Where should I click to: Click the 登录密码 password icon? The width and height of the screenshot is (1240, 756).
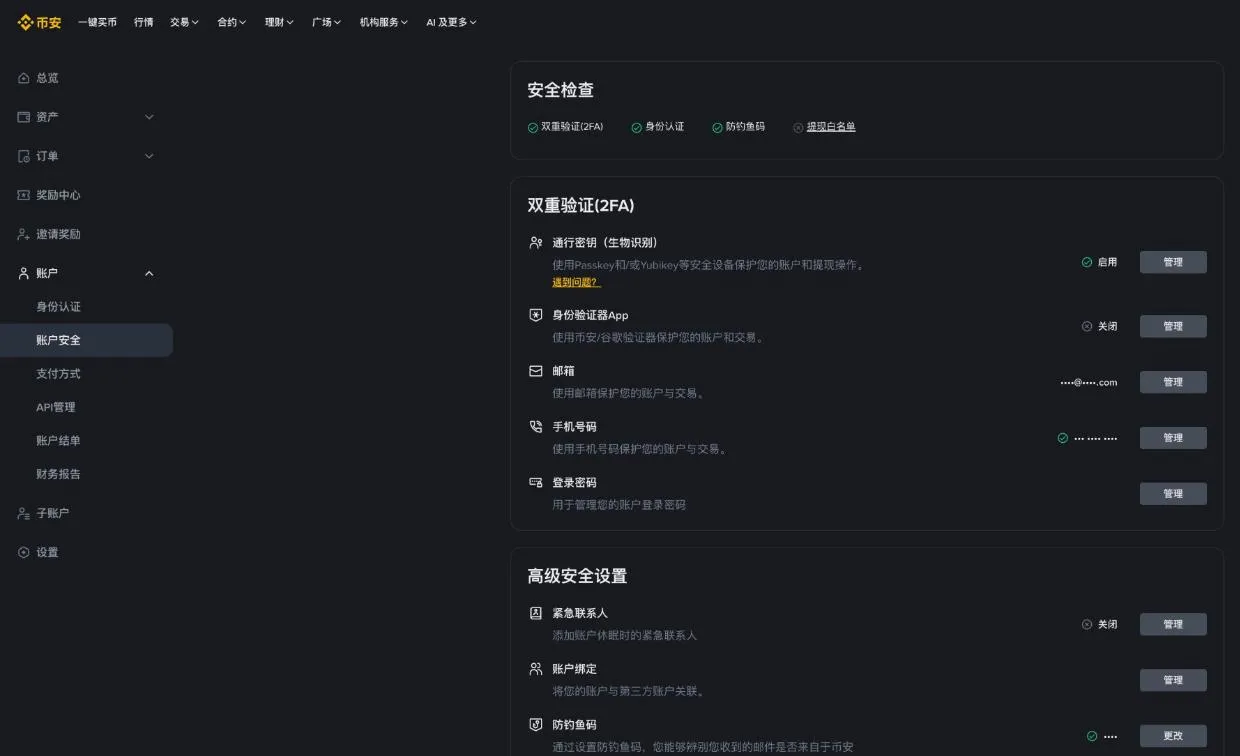pos(536,483)
